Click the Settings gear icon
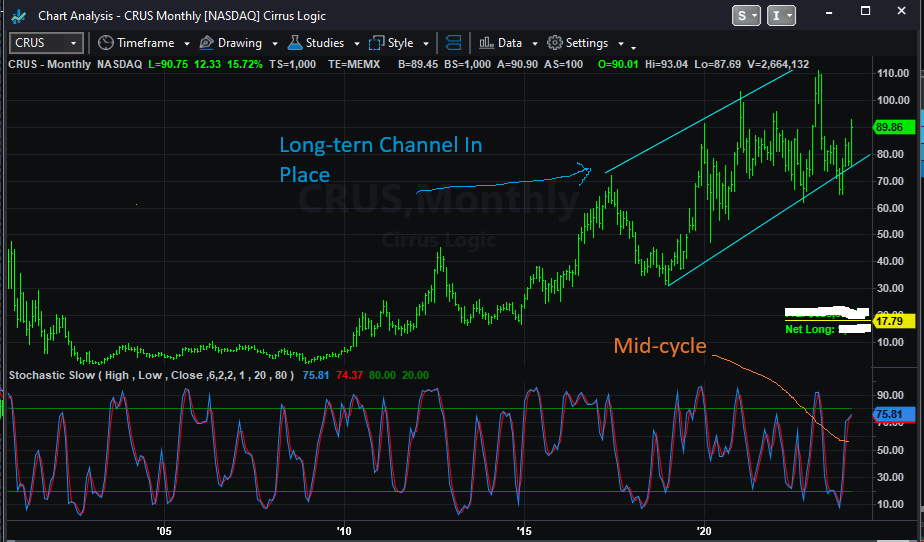The height and width of the screenshot is (542, 924). 555,42
